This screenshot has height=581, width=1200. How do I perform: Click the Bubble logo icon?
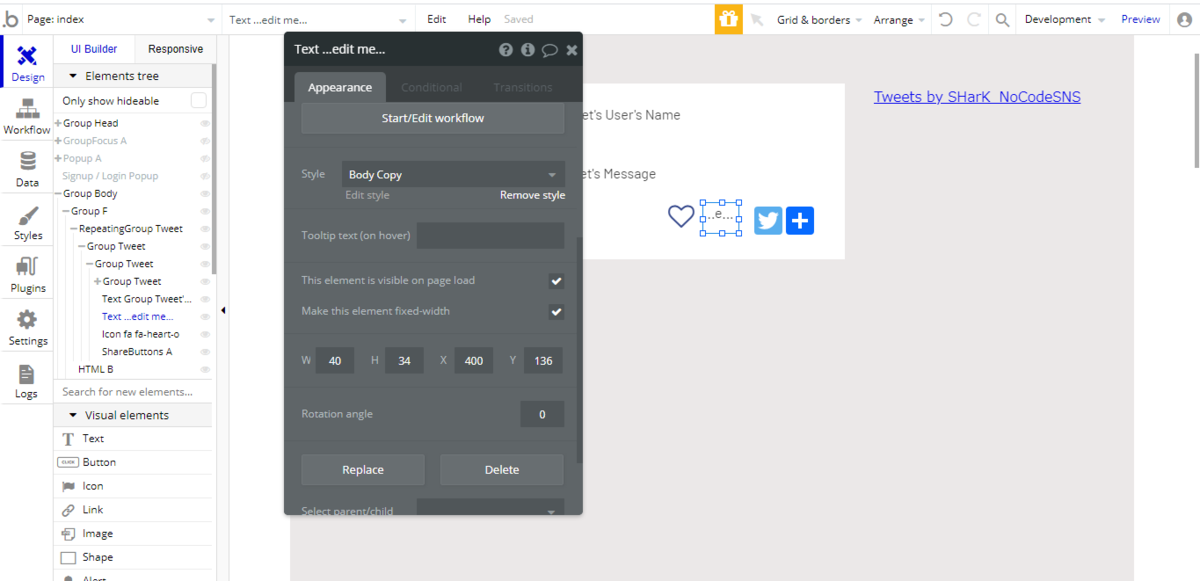pyautogui.click(x=11, y=19)
